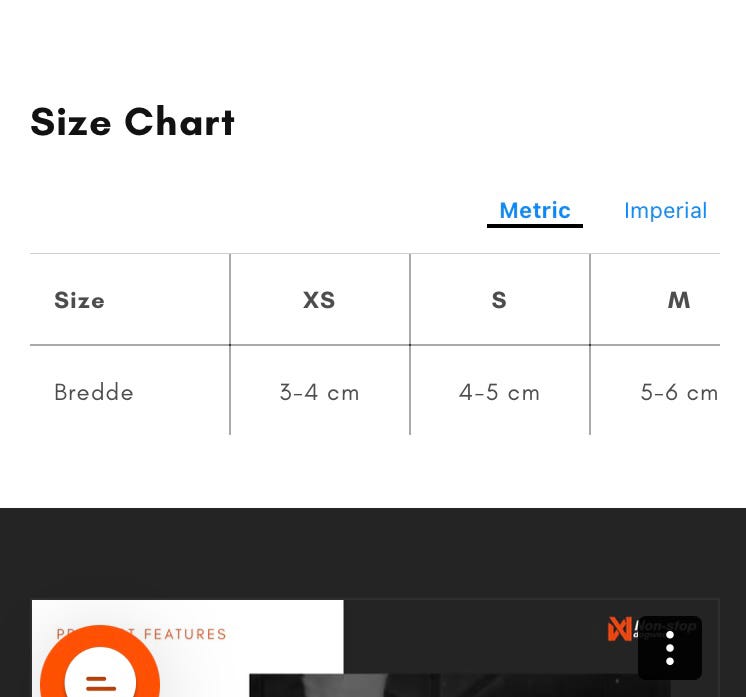Open the orange chat menu button

pos(100,666)
